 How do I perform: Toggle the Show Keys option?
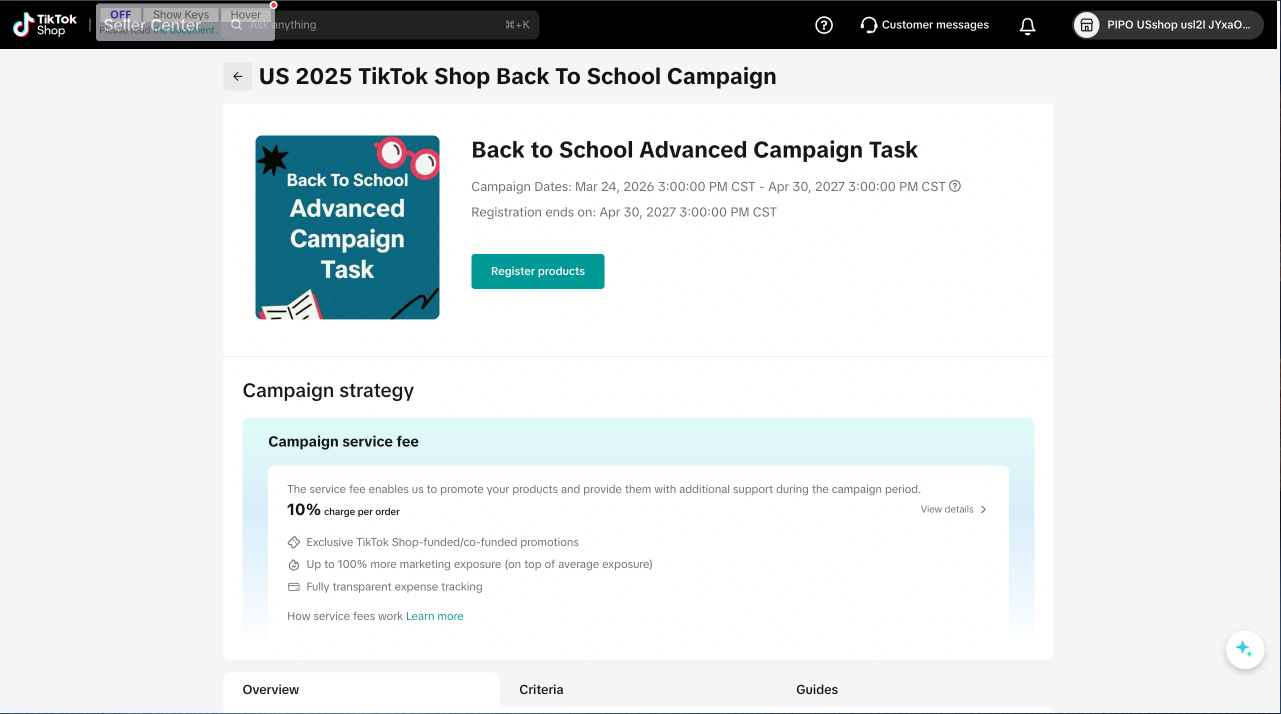point(181,15)
